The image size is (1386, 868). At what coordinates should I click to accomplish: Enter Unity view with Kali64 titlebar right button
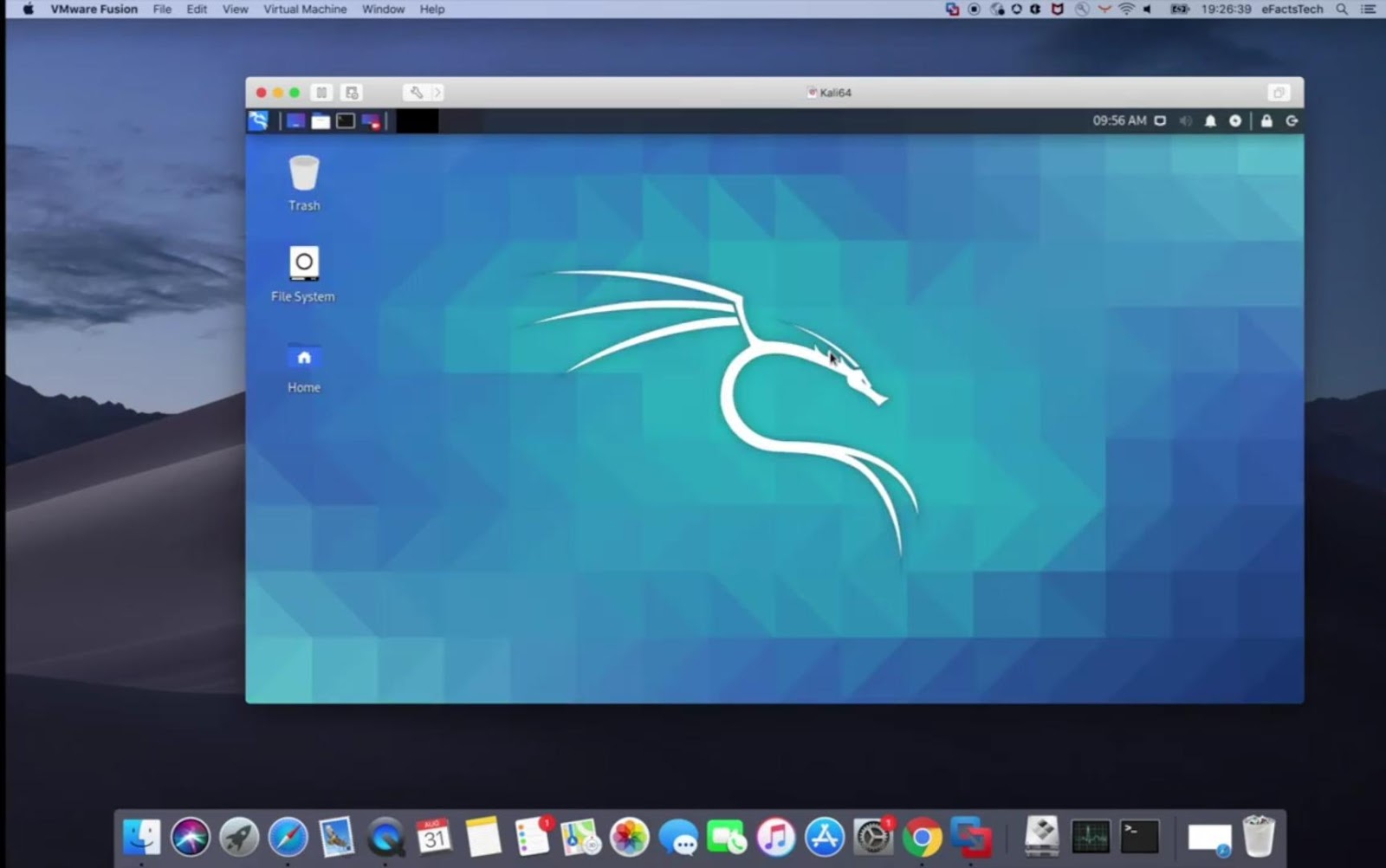click(1279, 93)
